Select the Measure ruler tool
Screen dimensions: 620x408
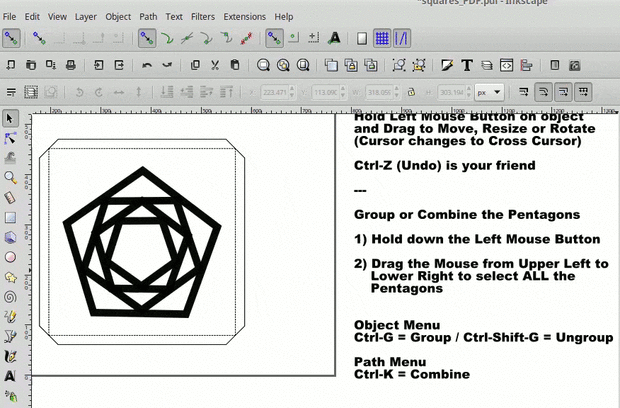(x=10, y=197)
